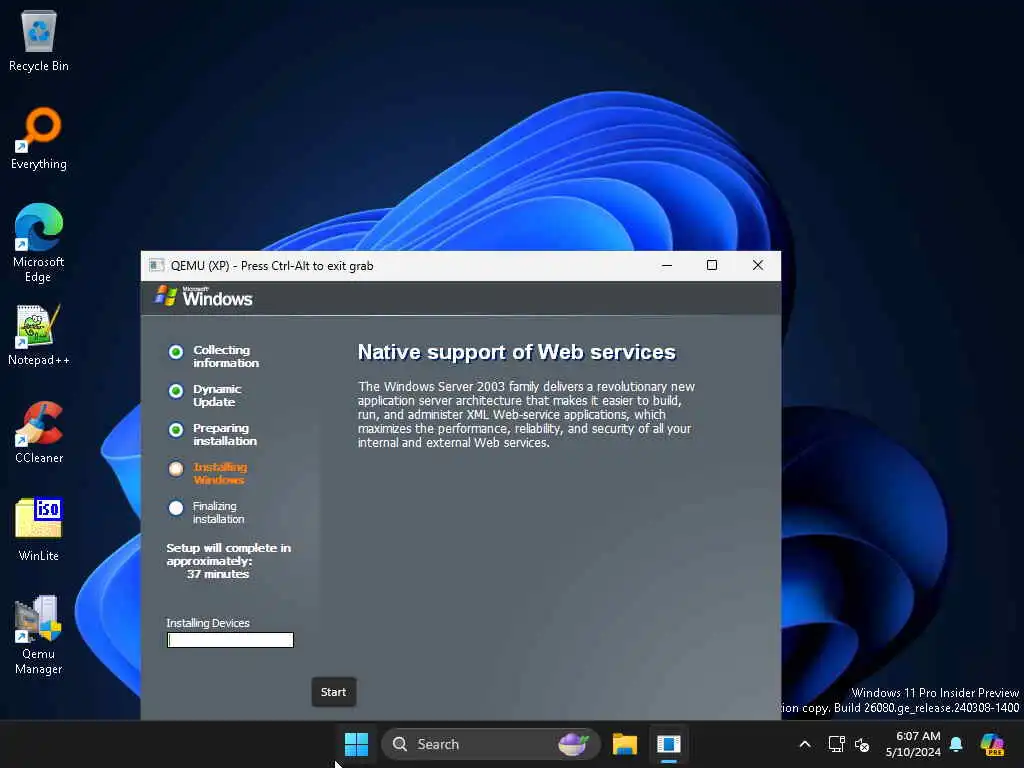Click the bowl icon inside the Search box
This screenshot has height=768, width=1024.
(573, 744)
